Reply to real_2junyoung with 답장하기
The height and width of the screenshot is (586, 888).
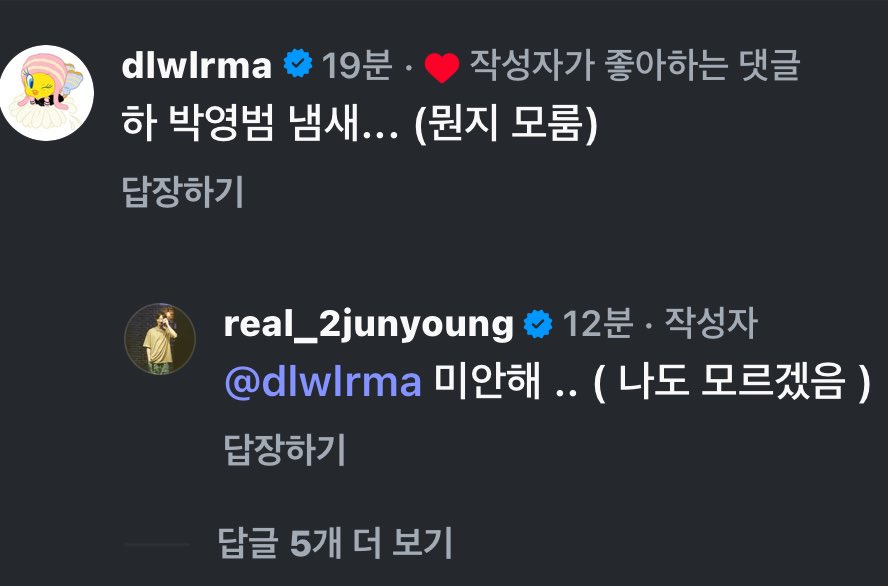(285, 450)
